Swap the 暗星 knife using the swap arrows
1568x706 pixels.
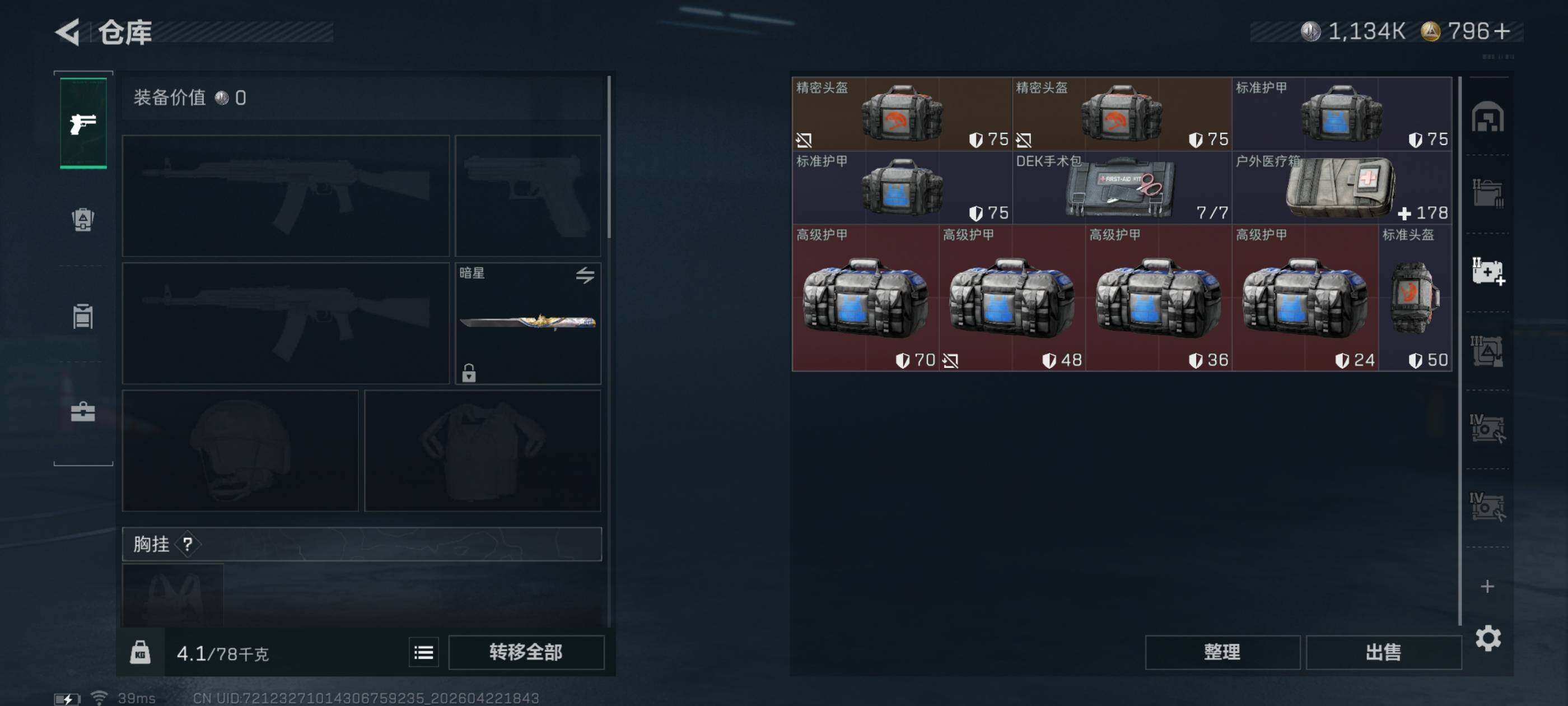pyautogui.click(x=585, y=275)
